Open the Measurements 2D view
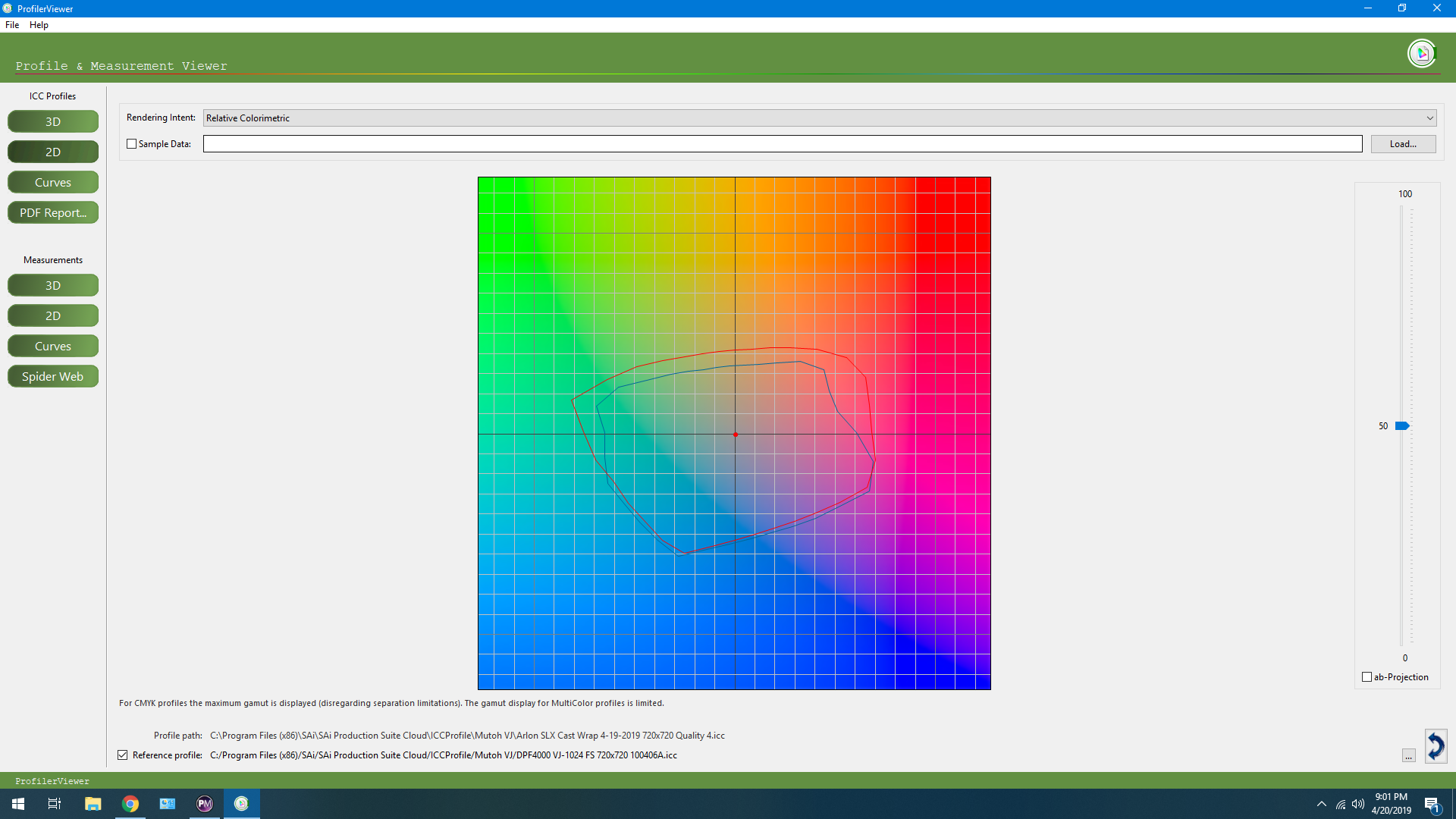Screen dimensions: 1456x819 tap(53, 315)
